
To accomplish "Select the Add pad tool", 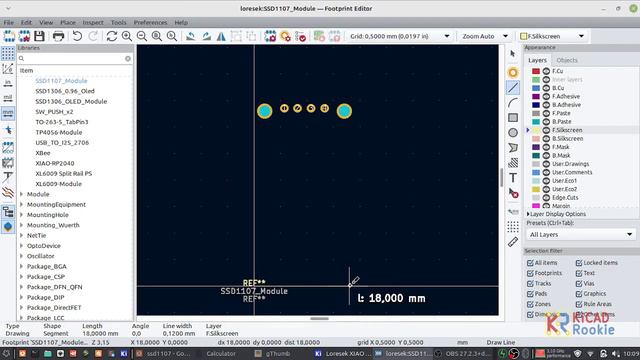I will click(513, 73).
